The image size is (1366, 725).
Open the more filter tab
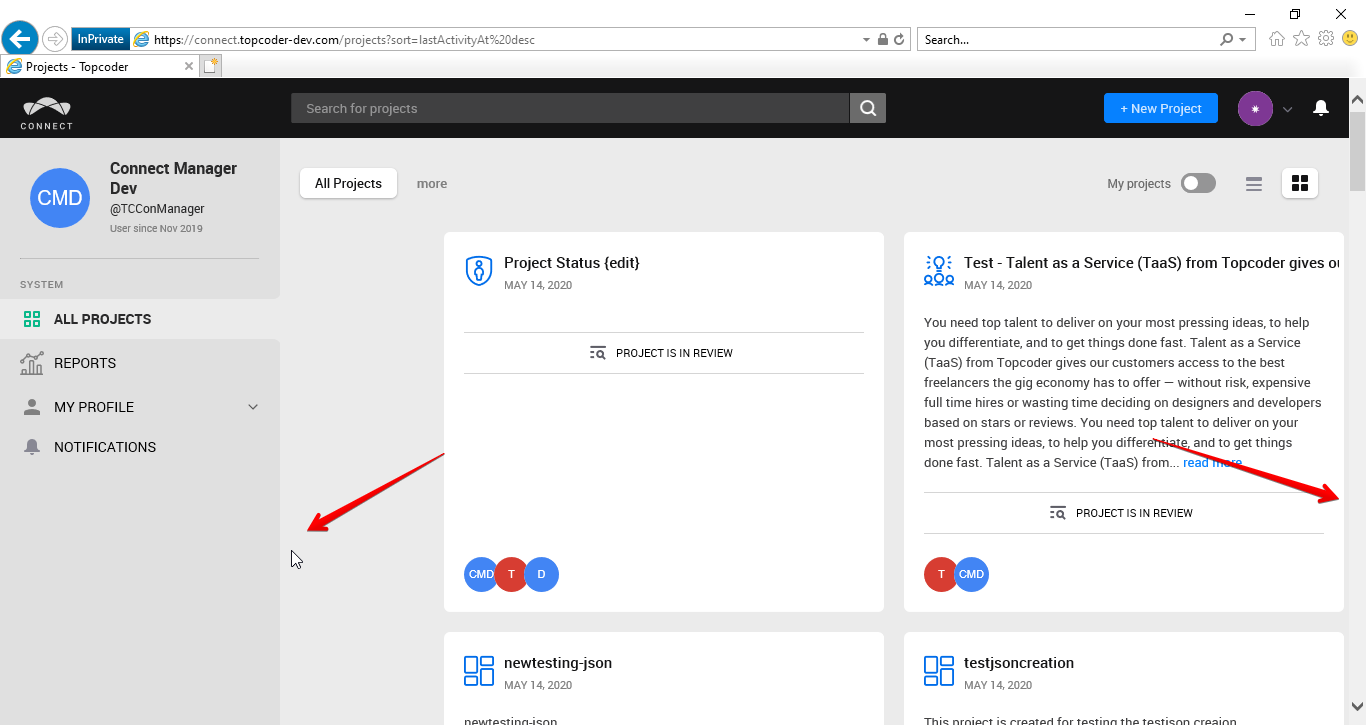coord(432,183)
